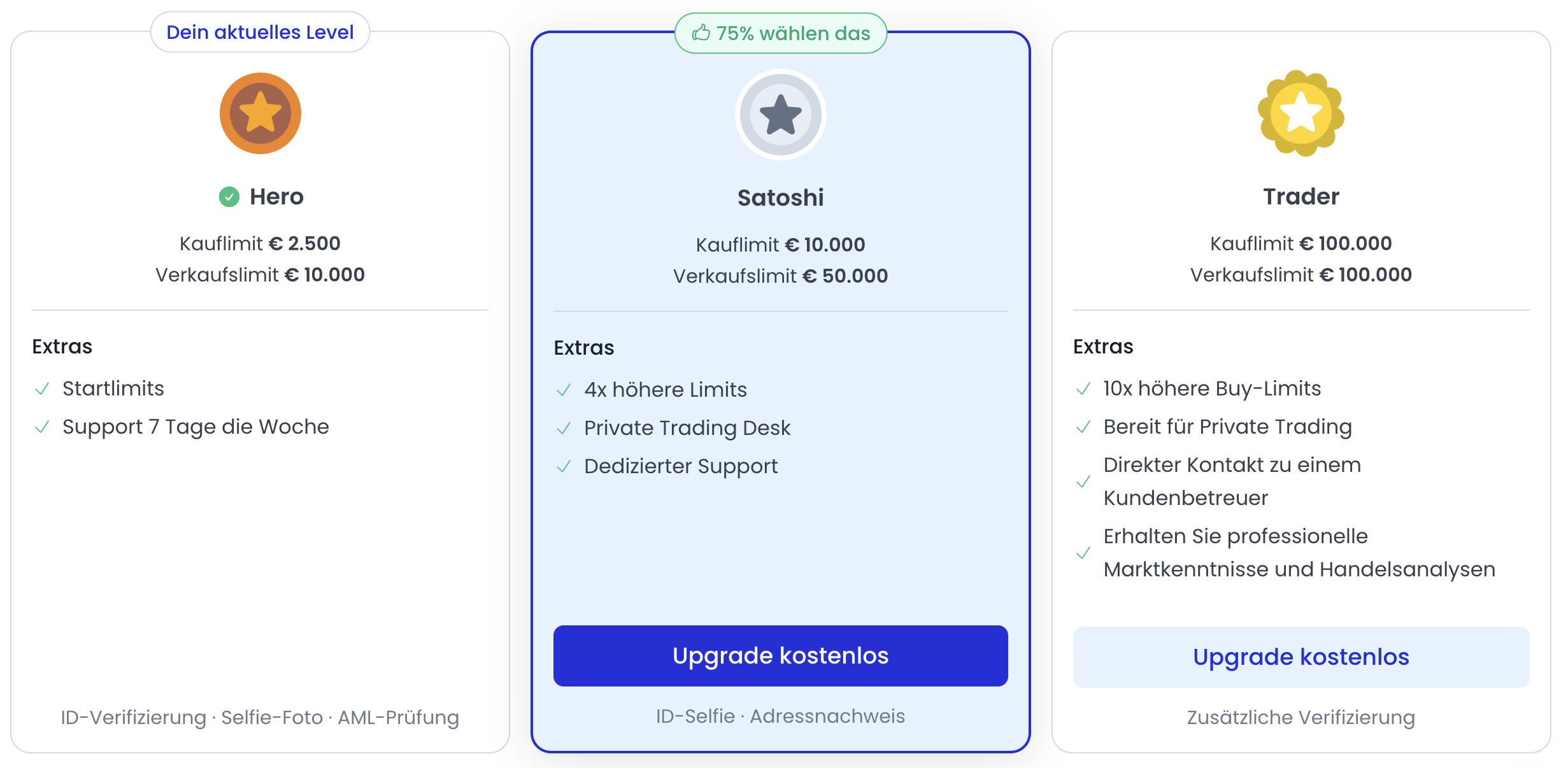1568x768 pixels.
Task: Select the Satoshi plan title
Action: point(781,197)
